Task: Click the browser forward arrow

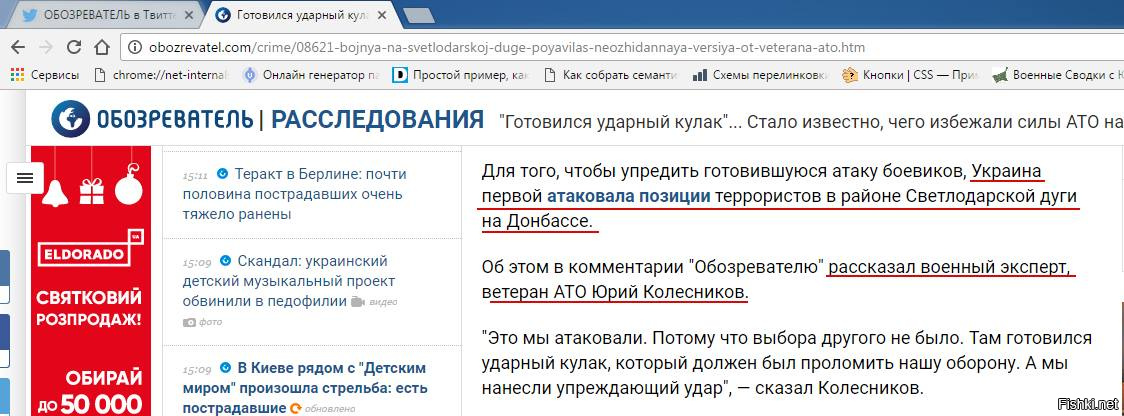Action: (x=47, y=47)
